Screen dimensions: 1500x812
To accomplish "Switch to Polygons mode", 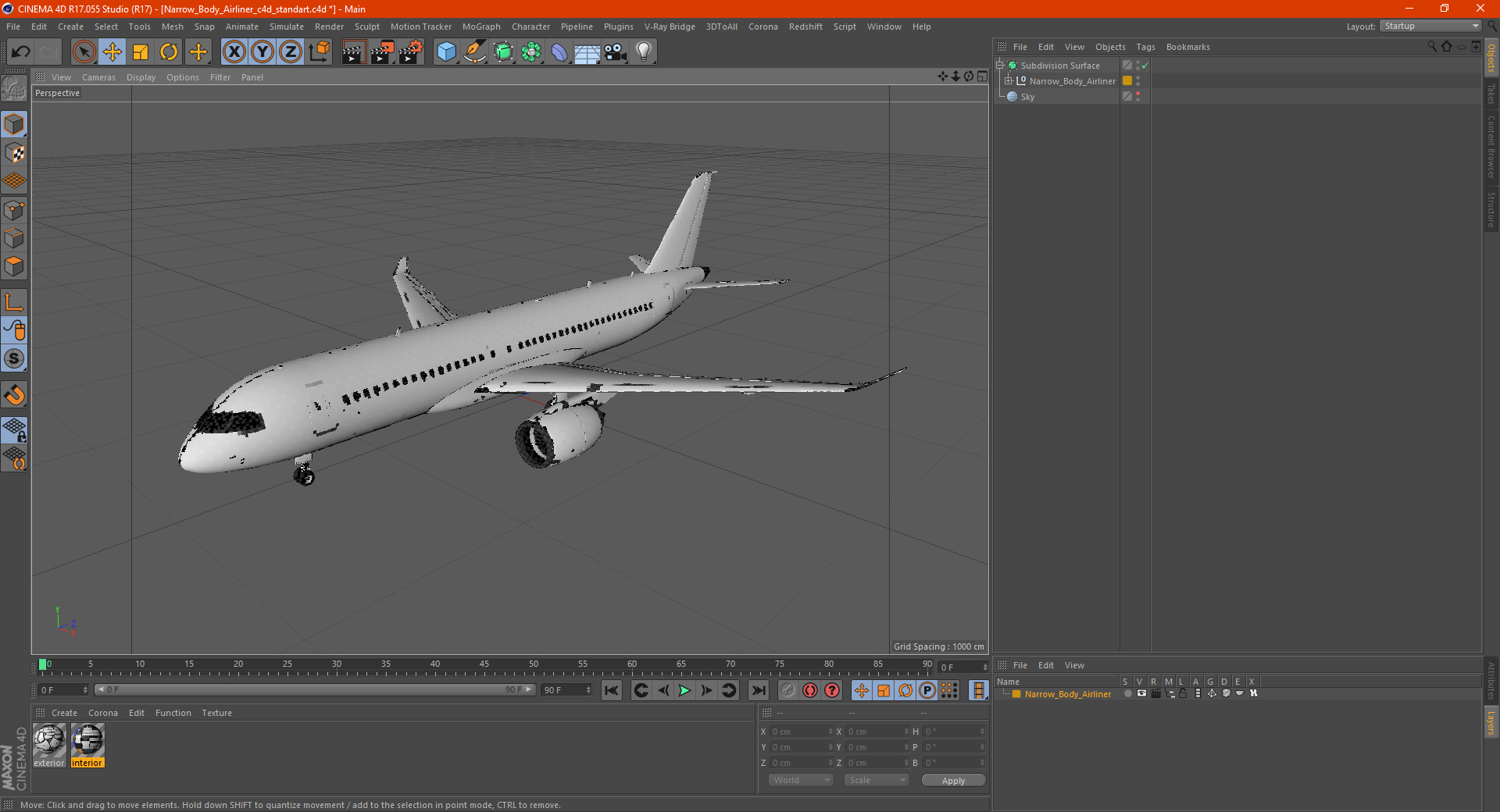I will click(15, 266).
